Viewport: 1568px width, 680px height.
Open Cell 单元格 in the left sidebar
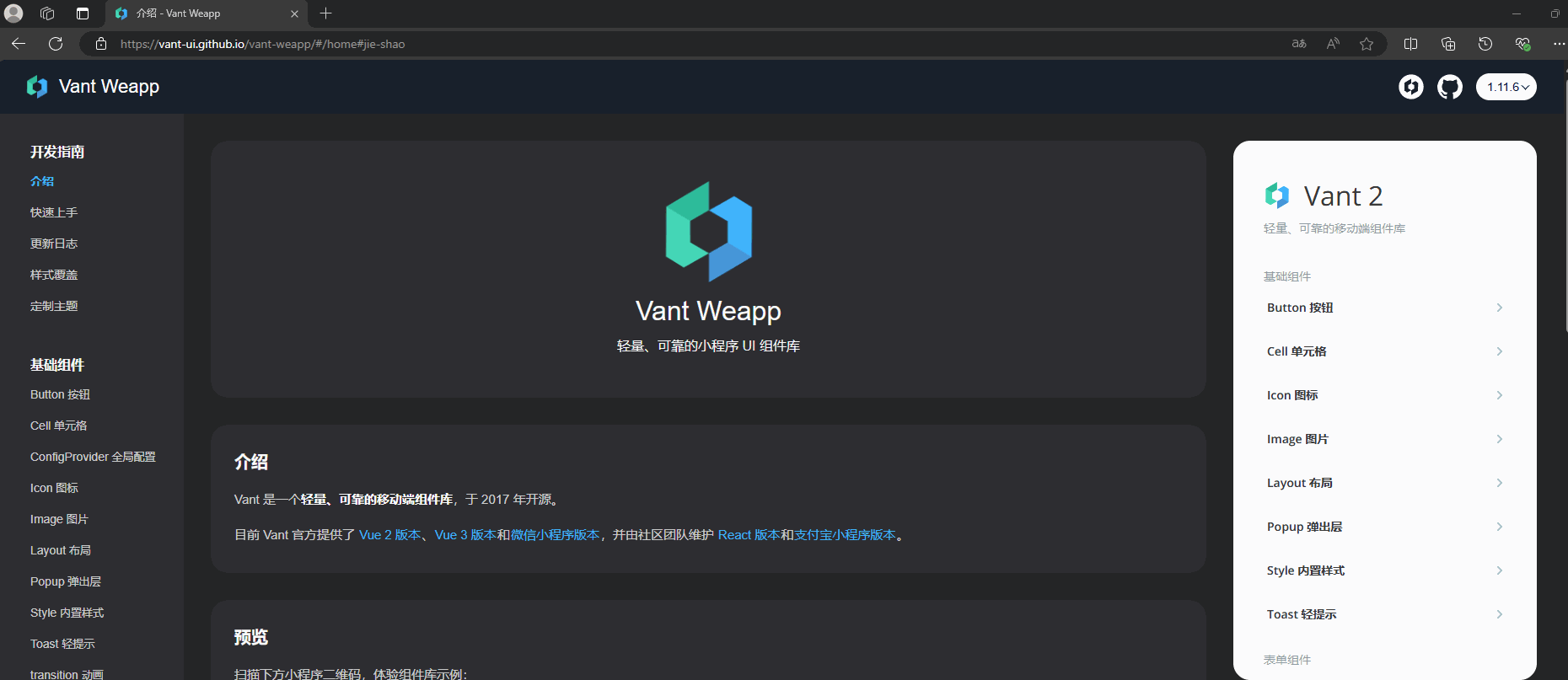coord(59,426)
